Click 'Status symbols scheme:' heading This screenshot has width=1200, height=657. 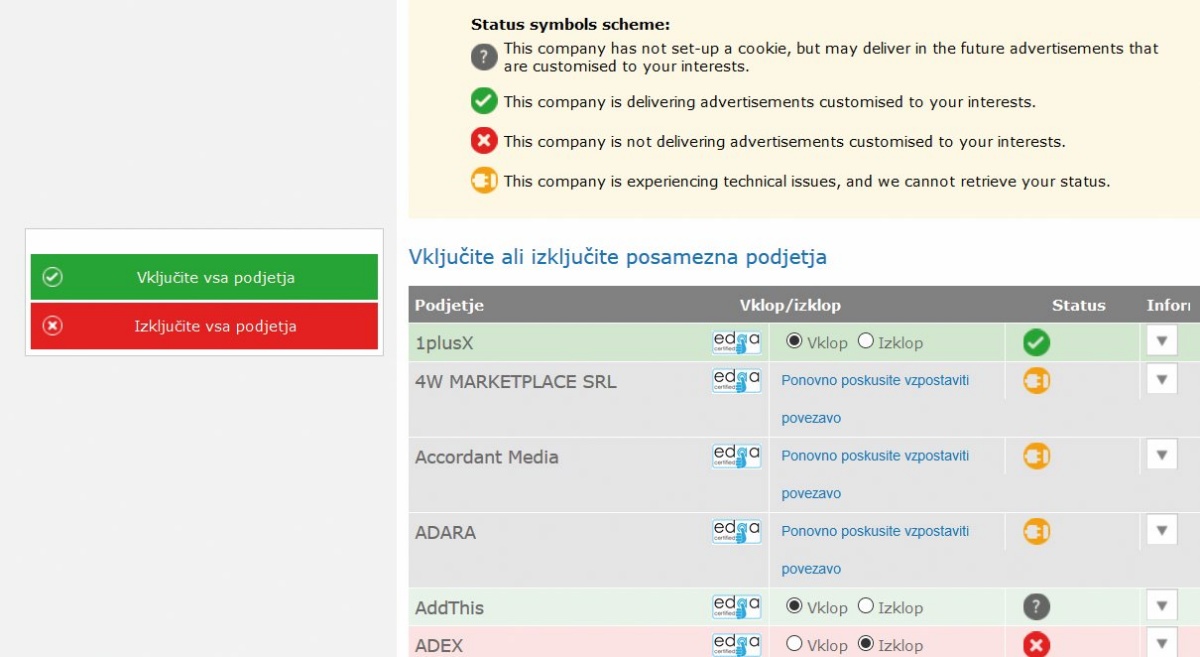(570, 25)
